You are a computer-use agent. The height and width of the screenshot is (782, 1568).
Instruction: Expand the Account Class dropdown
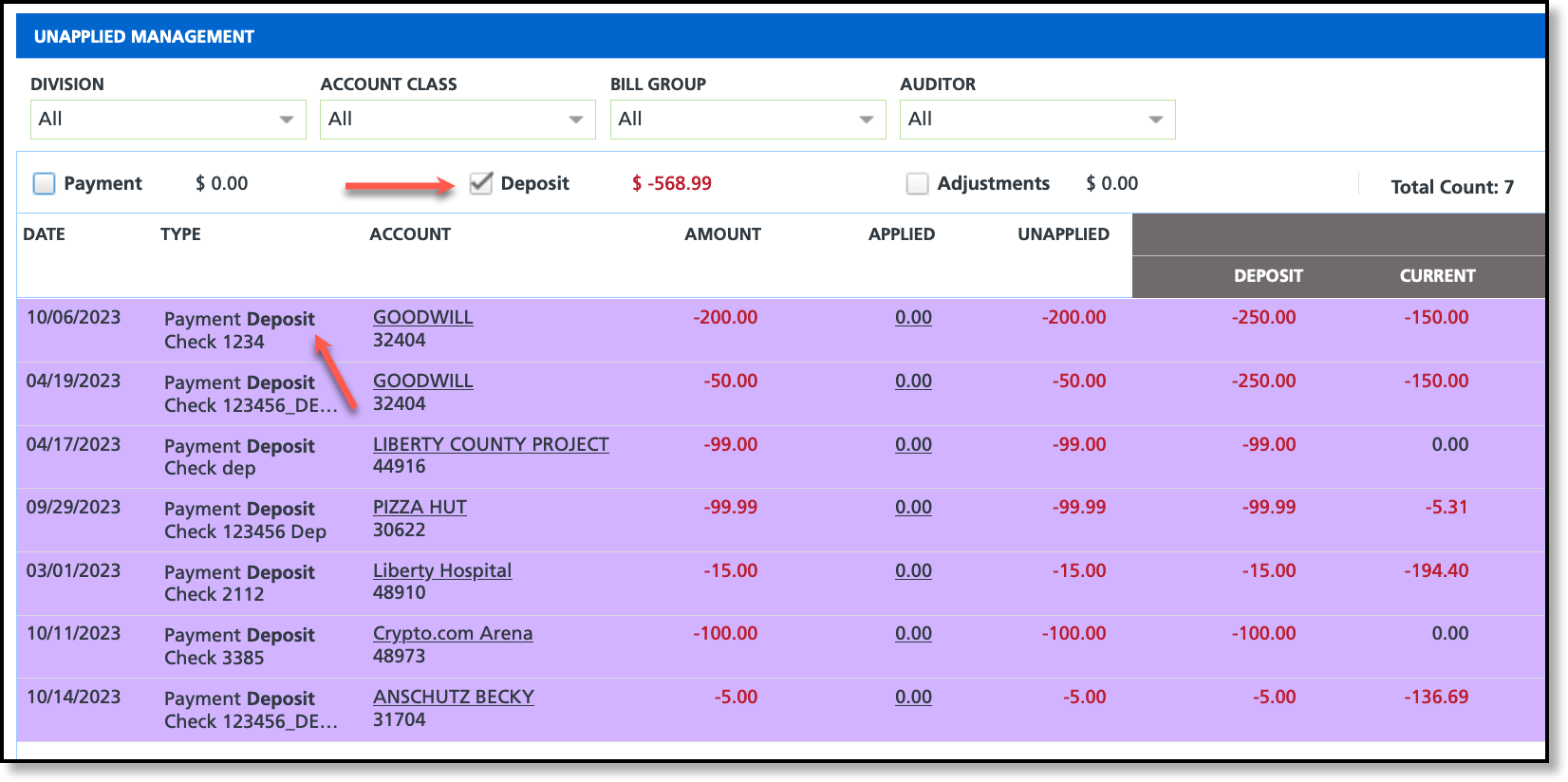(x=457, y=120)
